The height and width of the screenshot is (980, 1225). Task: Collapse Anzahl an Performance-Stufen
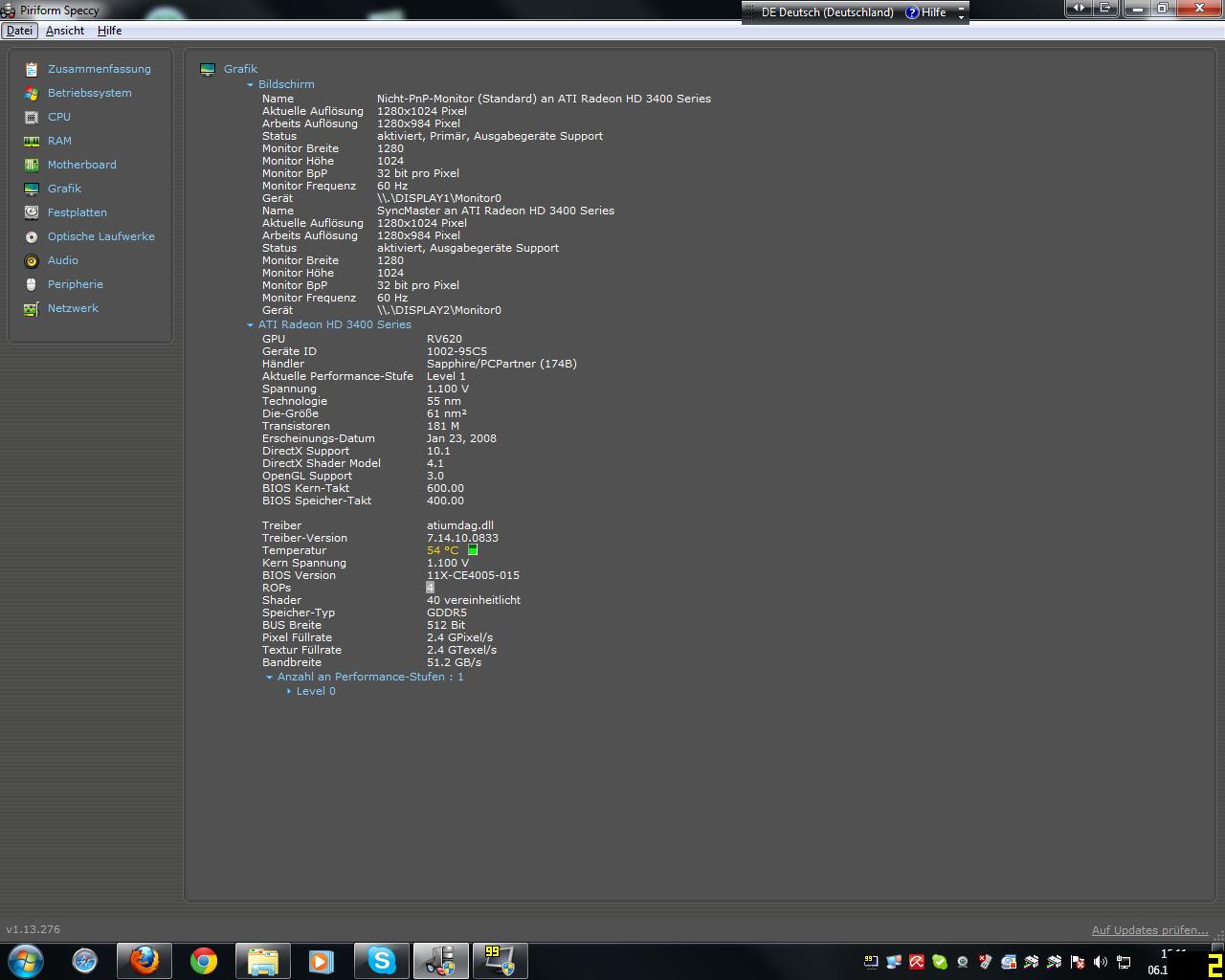click(x=269, y=677)
